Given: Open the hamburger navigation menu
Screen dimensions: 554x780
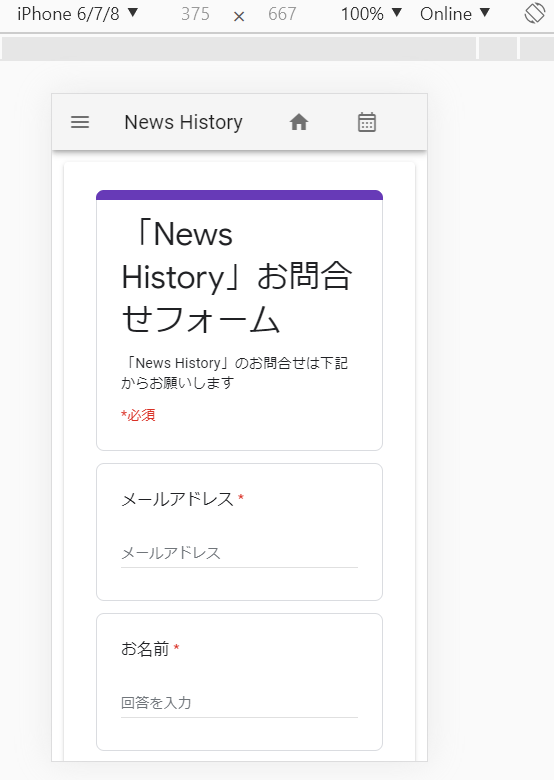Looking at the screenshot, I should 80,122.
